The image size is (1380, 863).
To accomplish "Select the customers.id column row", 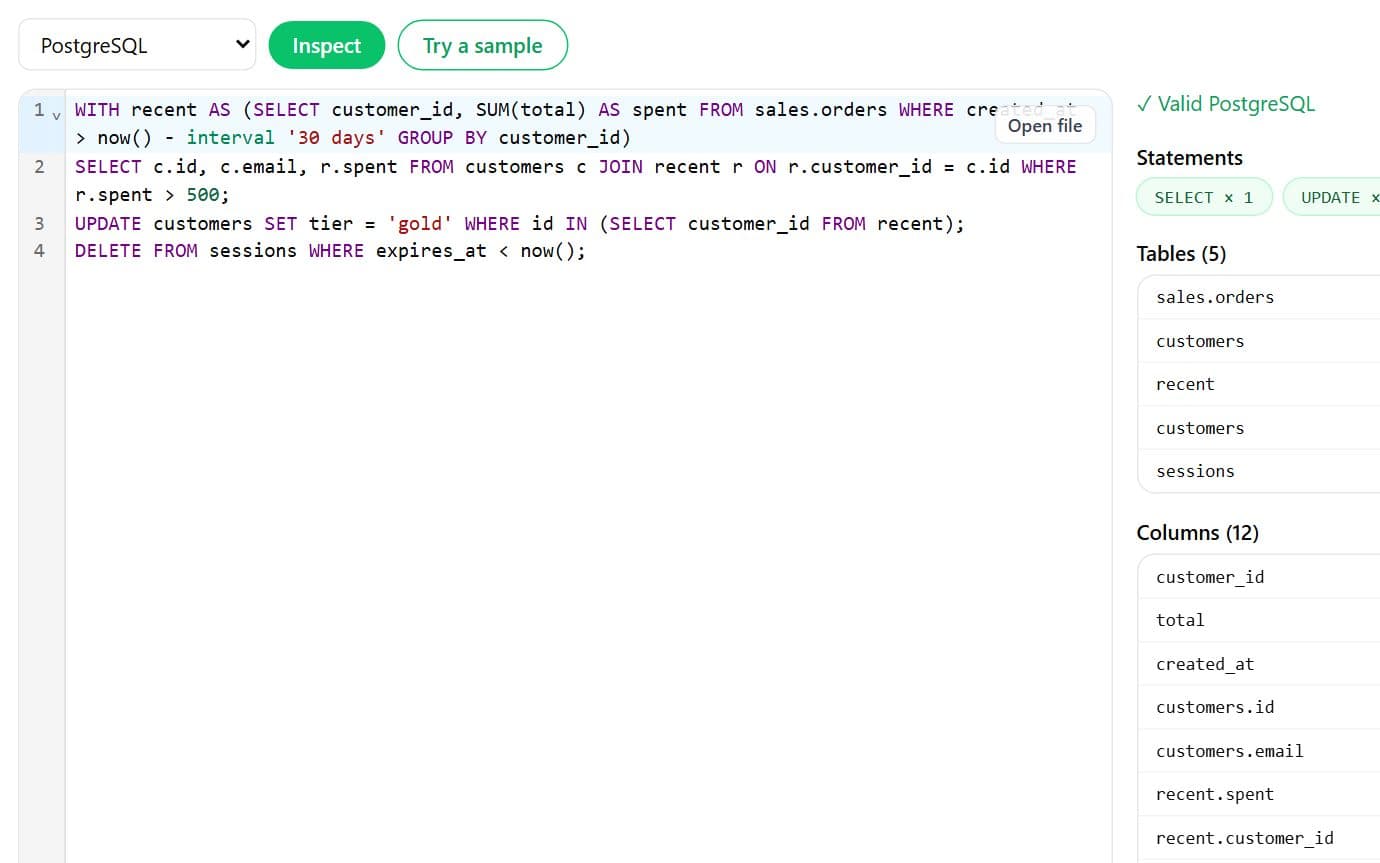I will [1259, 707].
